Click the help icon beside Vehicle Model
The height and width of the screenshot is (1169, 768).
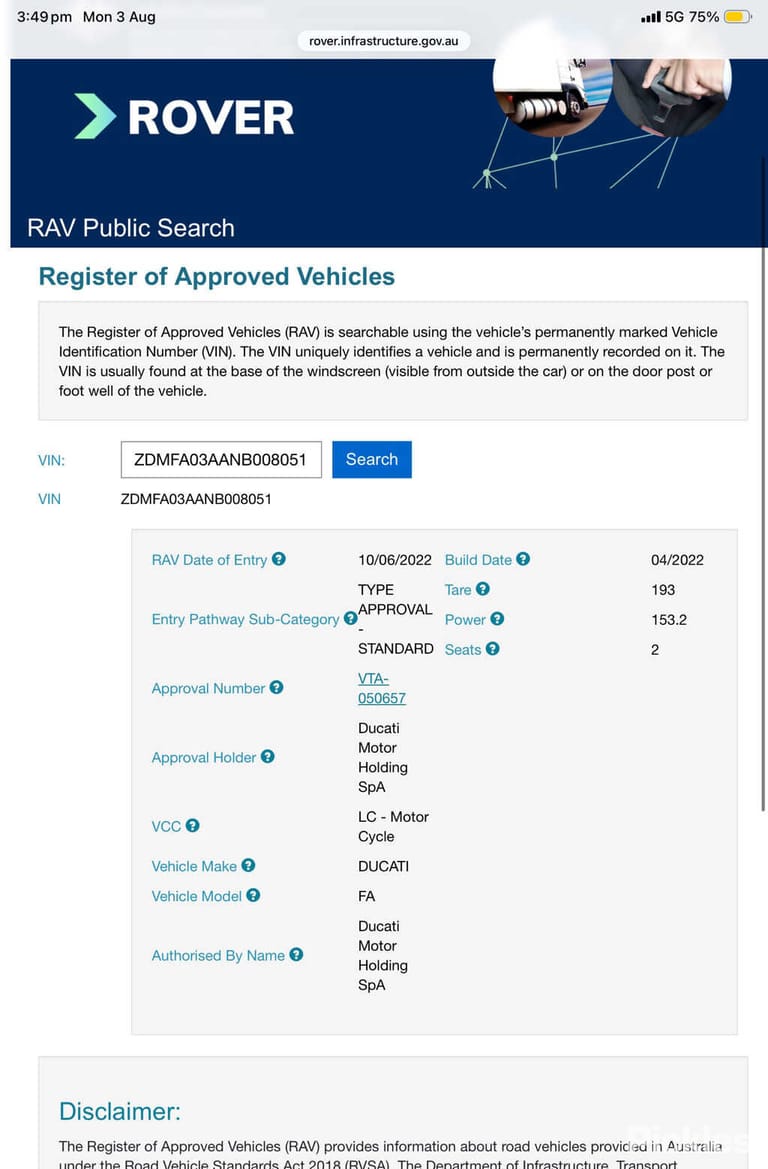pos(254,895)
